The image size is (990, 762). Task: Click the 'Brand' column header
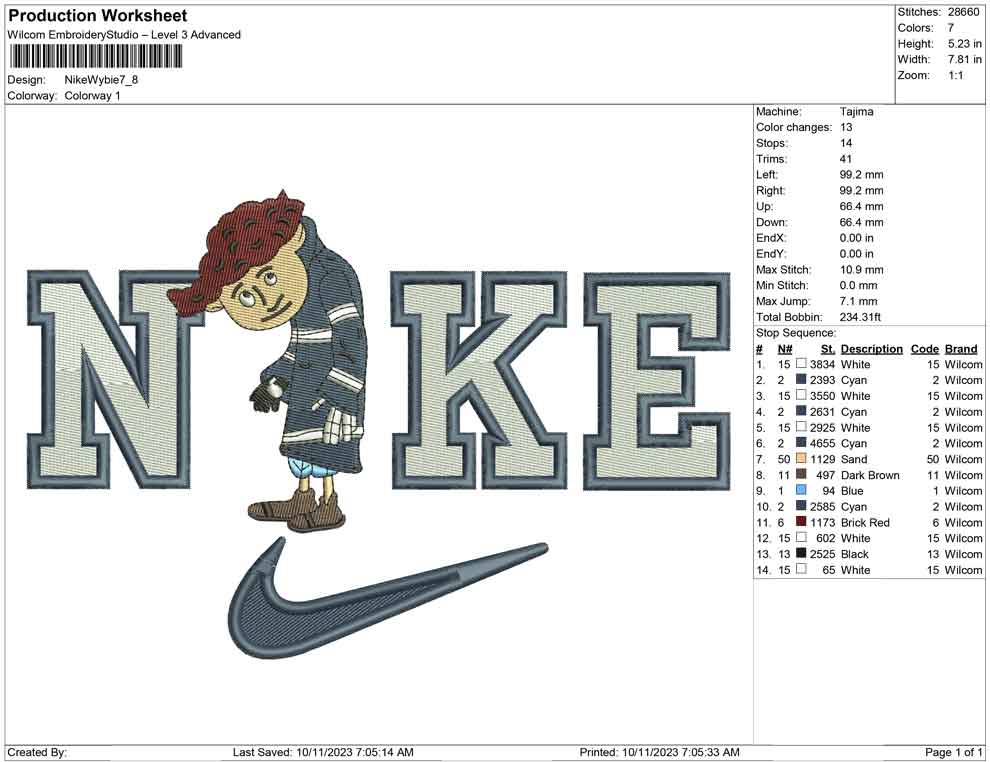pos(961,349)
